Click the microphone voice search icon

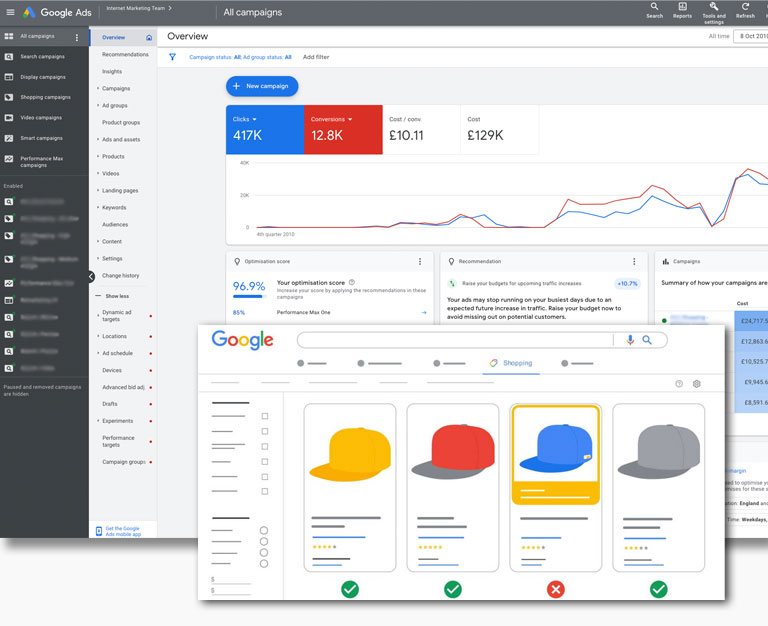(630, 340)
